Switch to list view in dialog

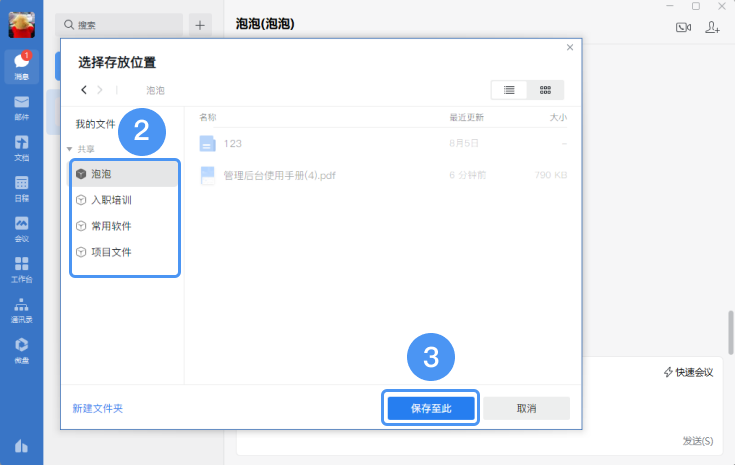click(509, 90)
